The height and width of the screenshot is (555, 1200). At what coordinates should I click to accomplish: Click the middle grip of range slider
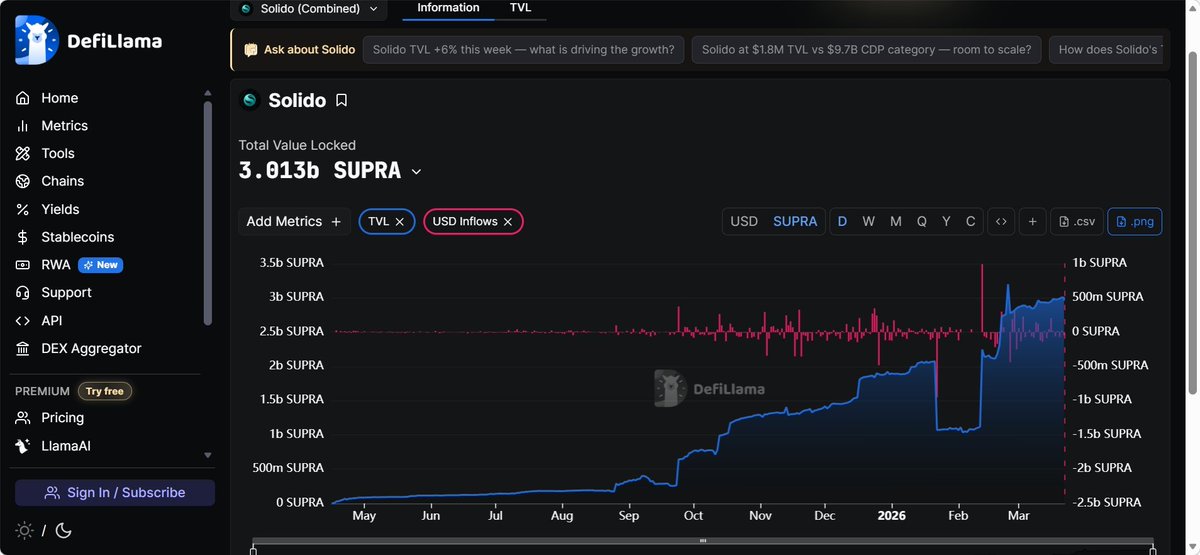[x=703, y=541]
